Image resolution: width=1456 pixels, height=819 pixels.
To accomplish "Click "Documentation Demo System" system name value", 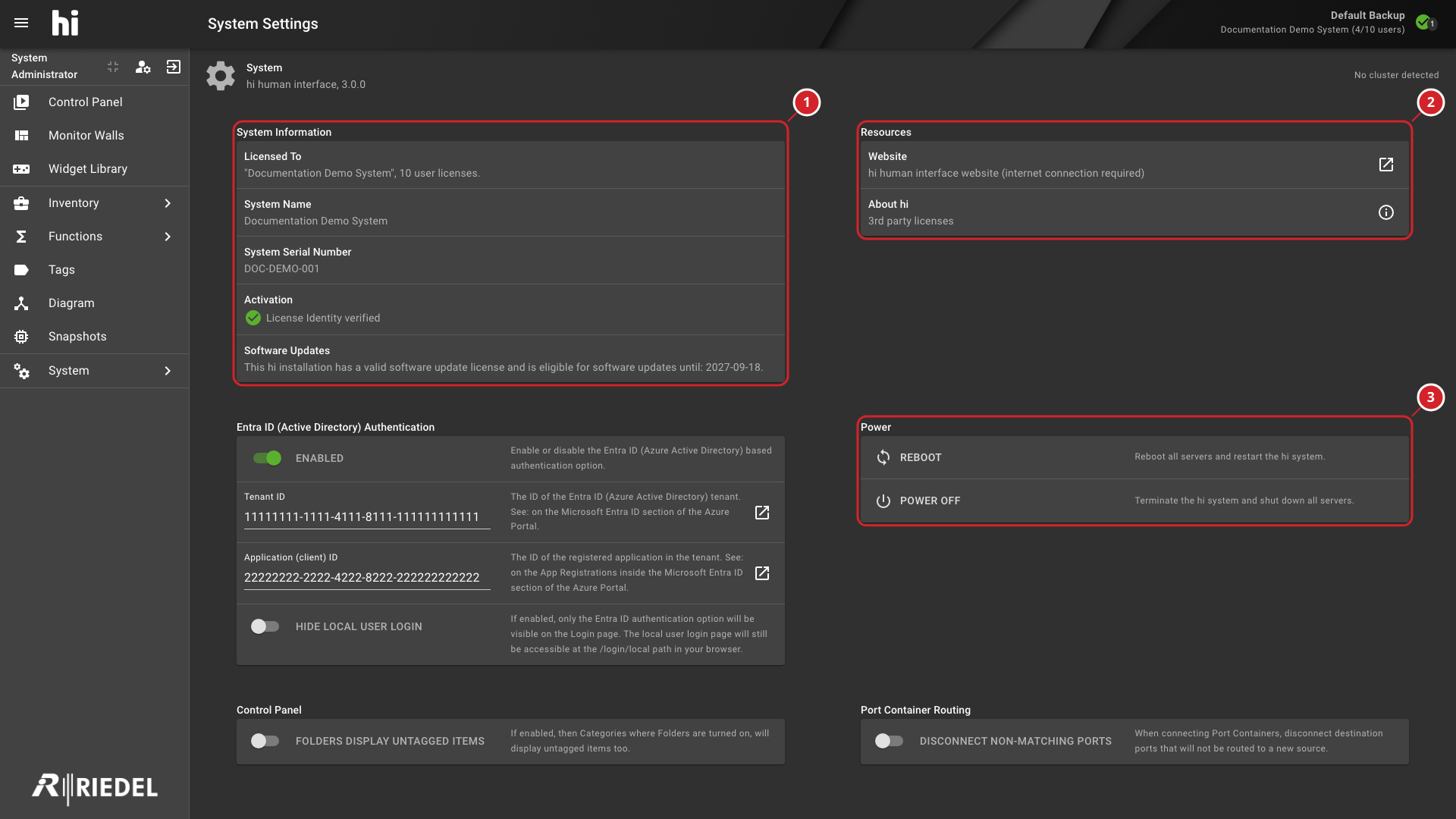I will coord(315,221).
